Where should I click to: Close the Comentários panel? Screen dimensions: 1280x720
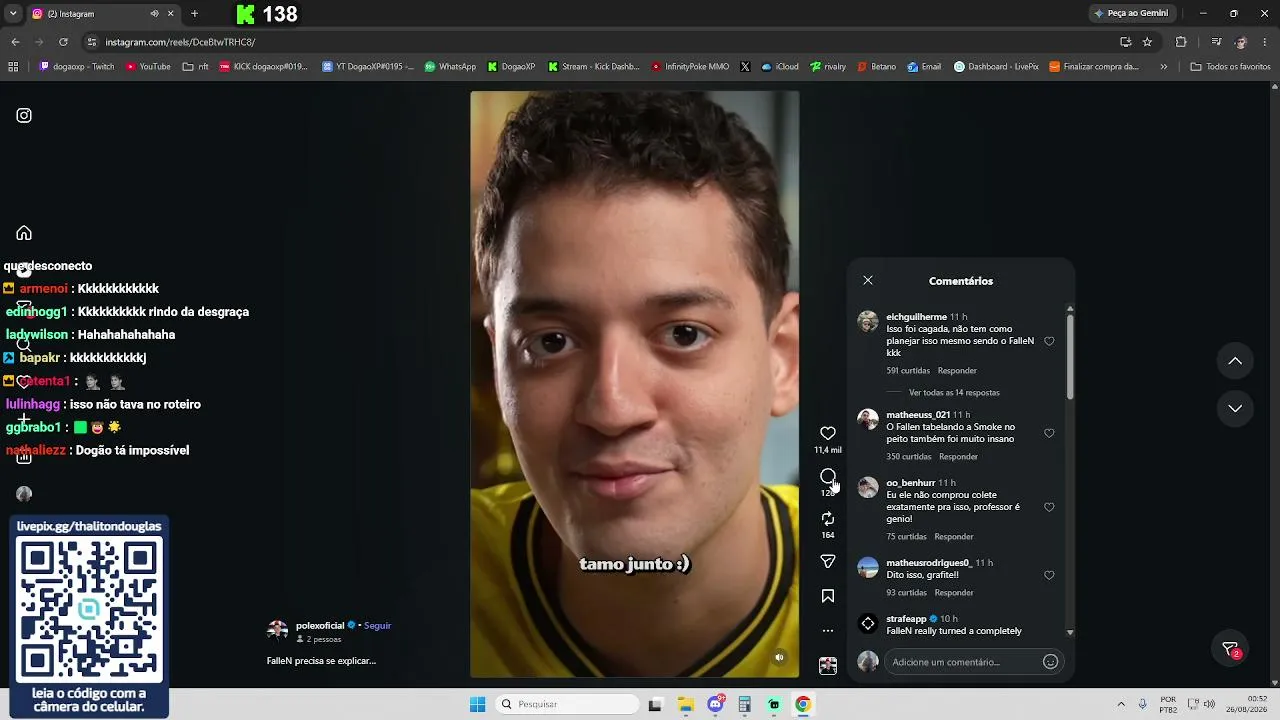pos(868,281)
